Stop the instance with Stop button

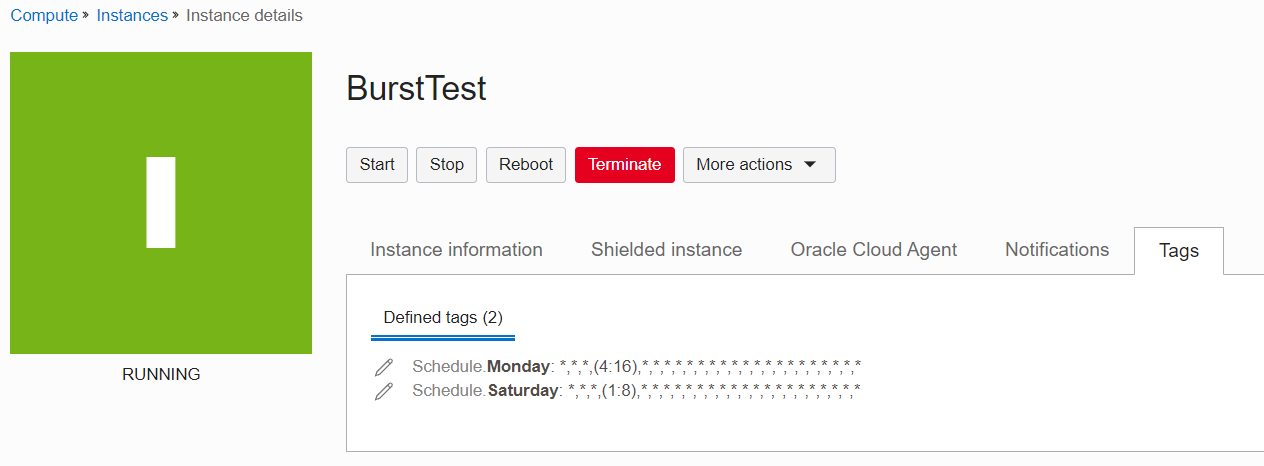click(447, 165)
